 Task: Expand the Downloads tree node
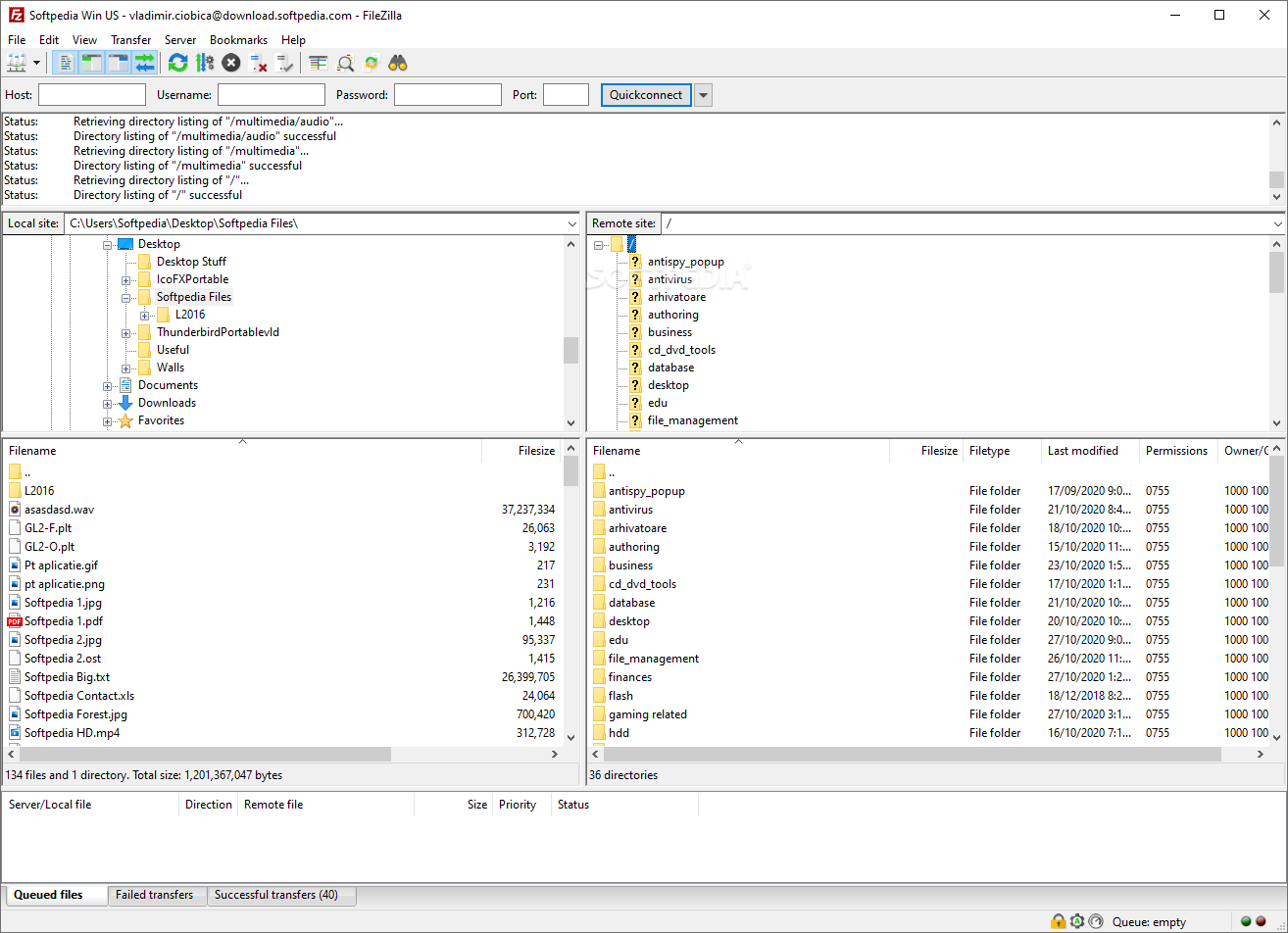[107, 403]
